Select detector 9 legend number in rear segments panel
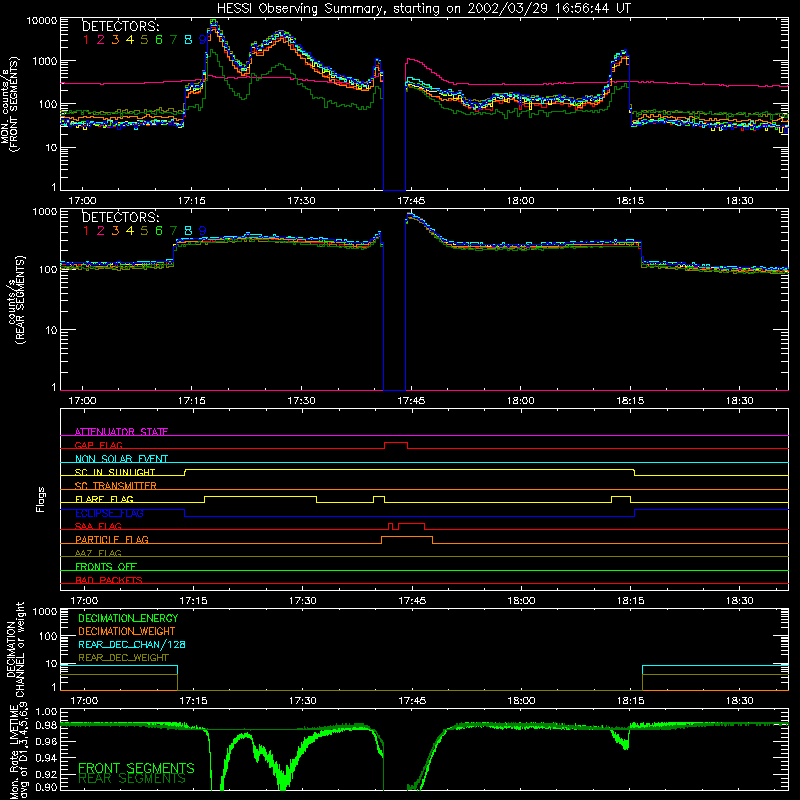This screenshot has width=800, height=800. point(203,231)
